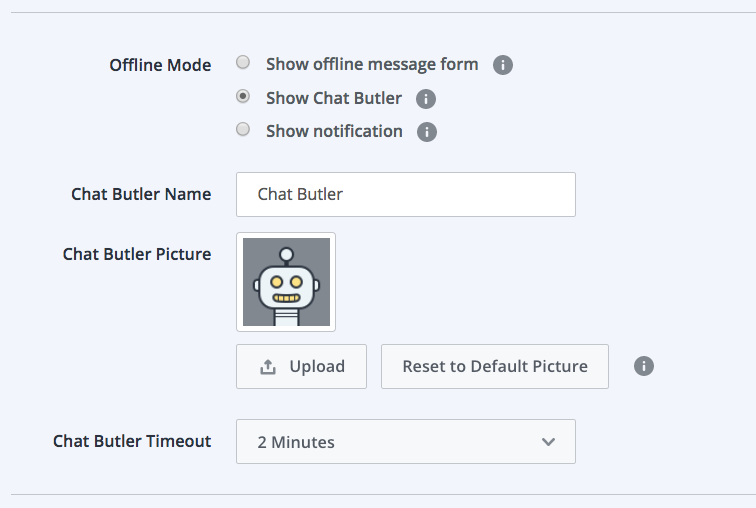Image resolution: width=756 pixels, height=508 pixels.
Task: Click Reset to Default Picture button
Action: click(495, 366)
